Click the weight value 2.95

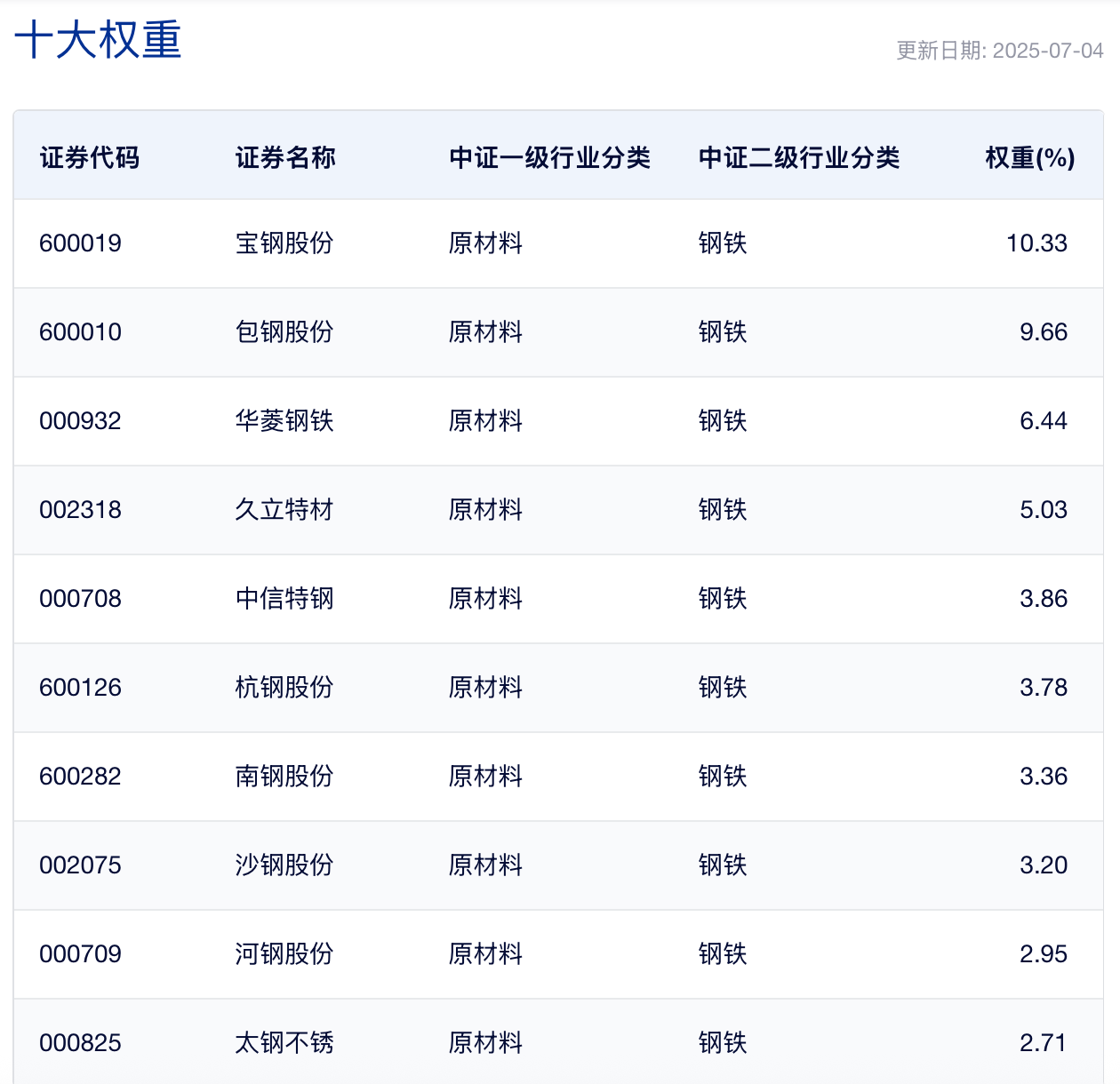pyautogui.click(x=1044, y=954)
